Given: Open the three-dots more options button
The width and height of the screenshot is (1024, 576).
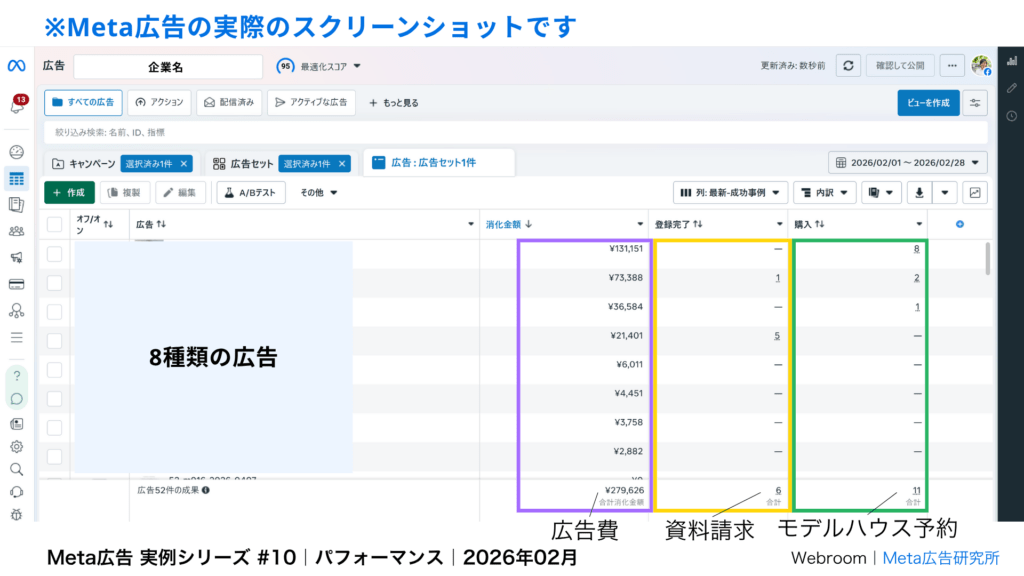Looking at the screenshot, I should 952,65.
